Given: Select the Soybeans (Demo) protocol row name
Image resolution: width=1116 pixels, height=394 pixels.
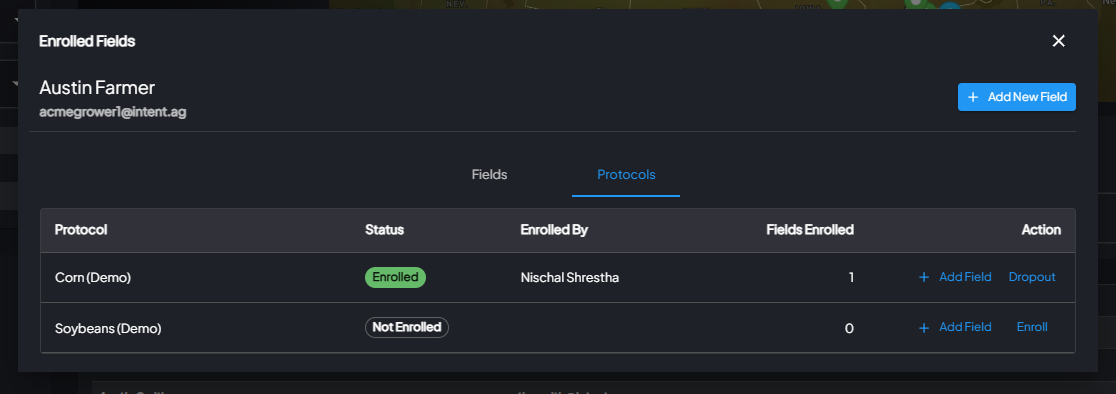Looking at the screenshot, I should coord(108,329).
